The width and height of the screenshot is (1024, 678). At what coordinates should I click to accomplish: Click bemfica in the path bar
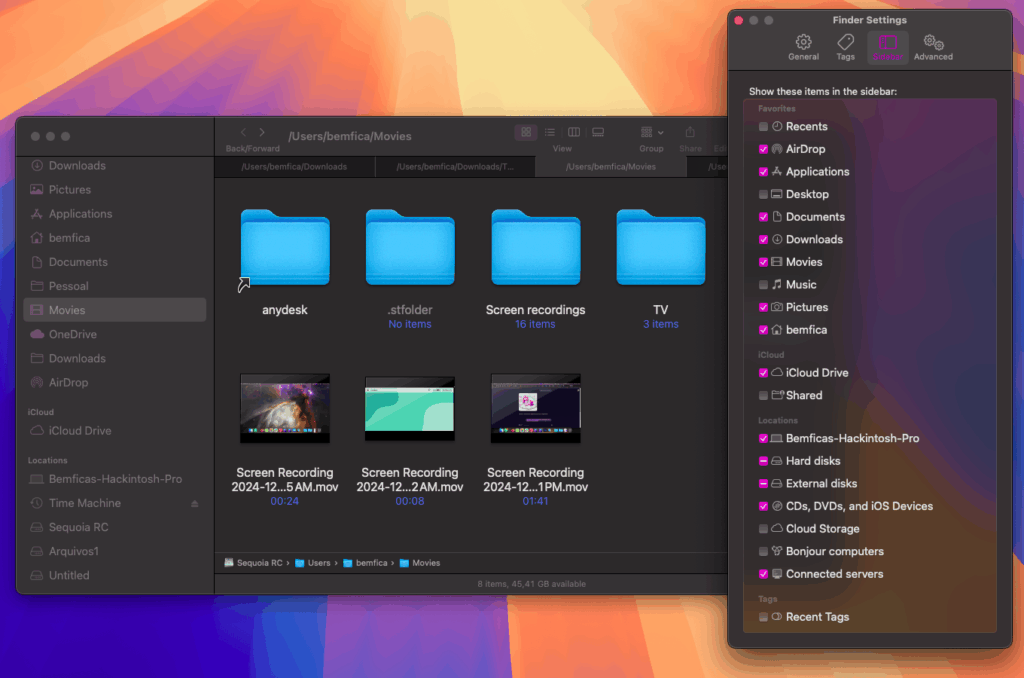point(371,563)
